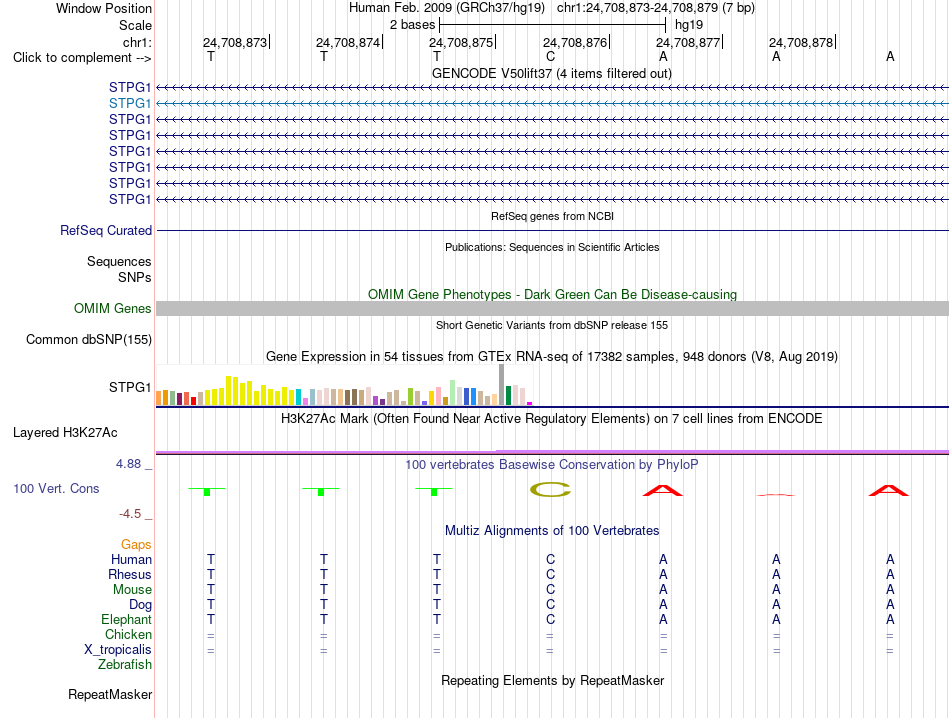The height and width of the screenshot is (718, 950).
Task: Select the Dog species label
Action: pos(140,605)
